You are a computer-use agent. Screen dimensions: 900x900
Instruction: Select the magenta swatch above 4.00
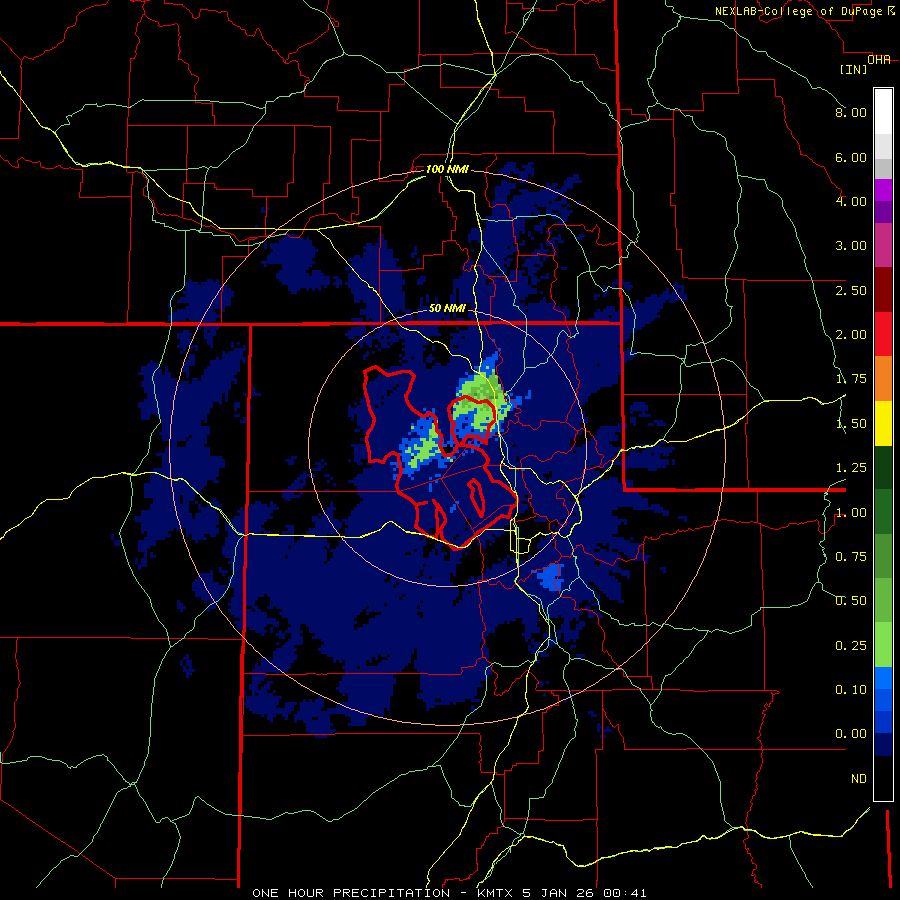click(883, 190)
